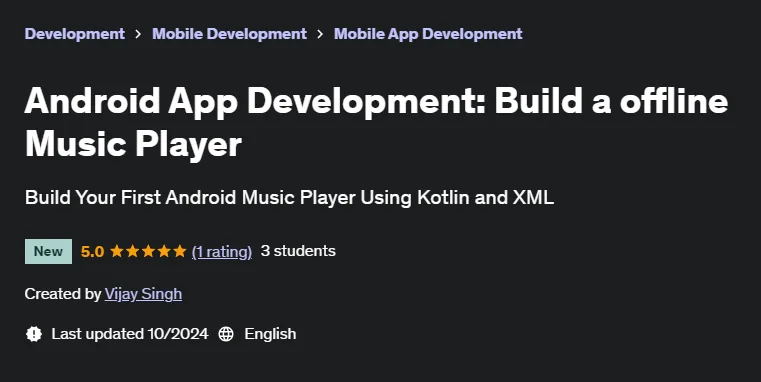Open instructor Vijay Singh's profile
Image resolution: width=761 pixels, height=382 pixels.
pyautogui.click(x=143, y=294)
